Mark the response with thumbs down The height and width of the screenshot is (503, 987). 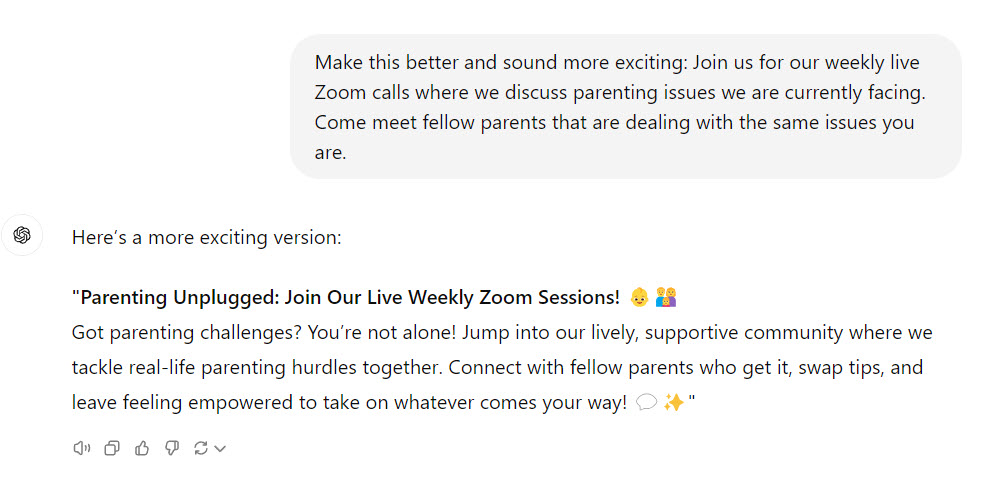point(171,448)
